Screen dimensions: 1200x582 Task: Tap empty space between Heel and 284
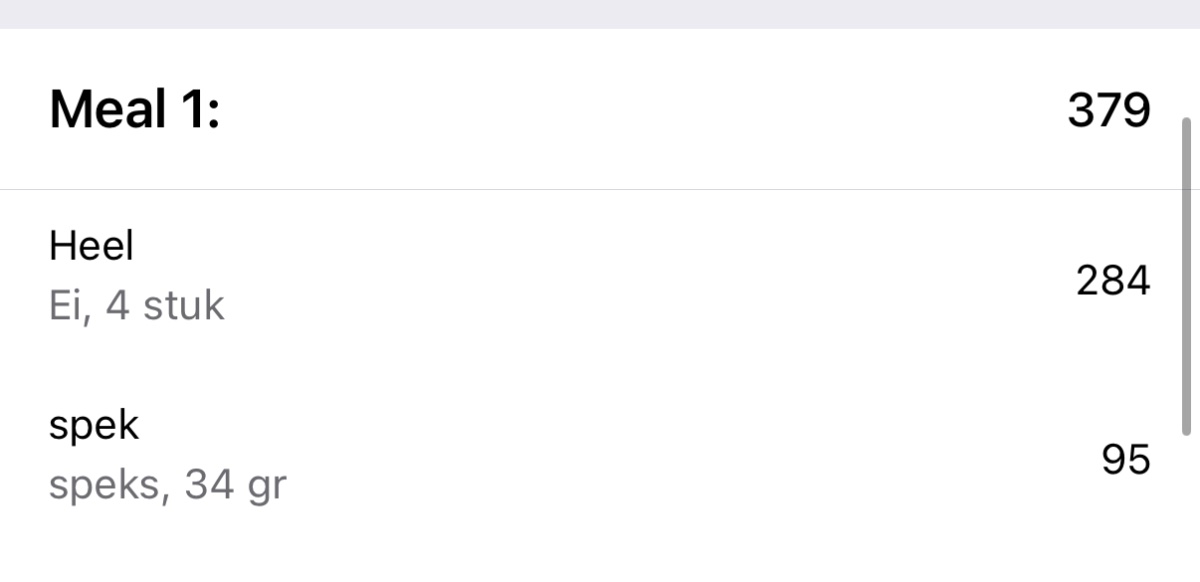tap(600, 277)
